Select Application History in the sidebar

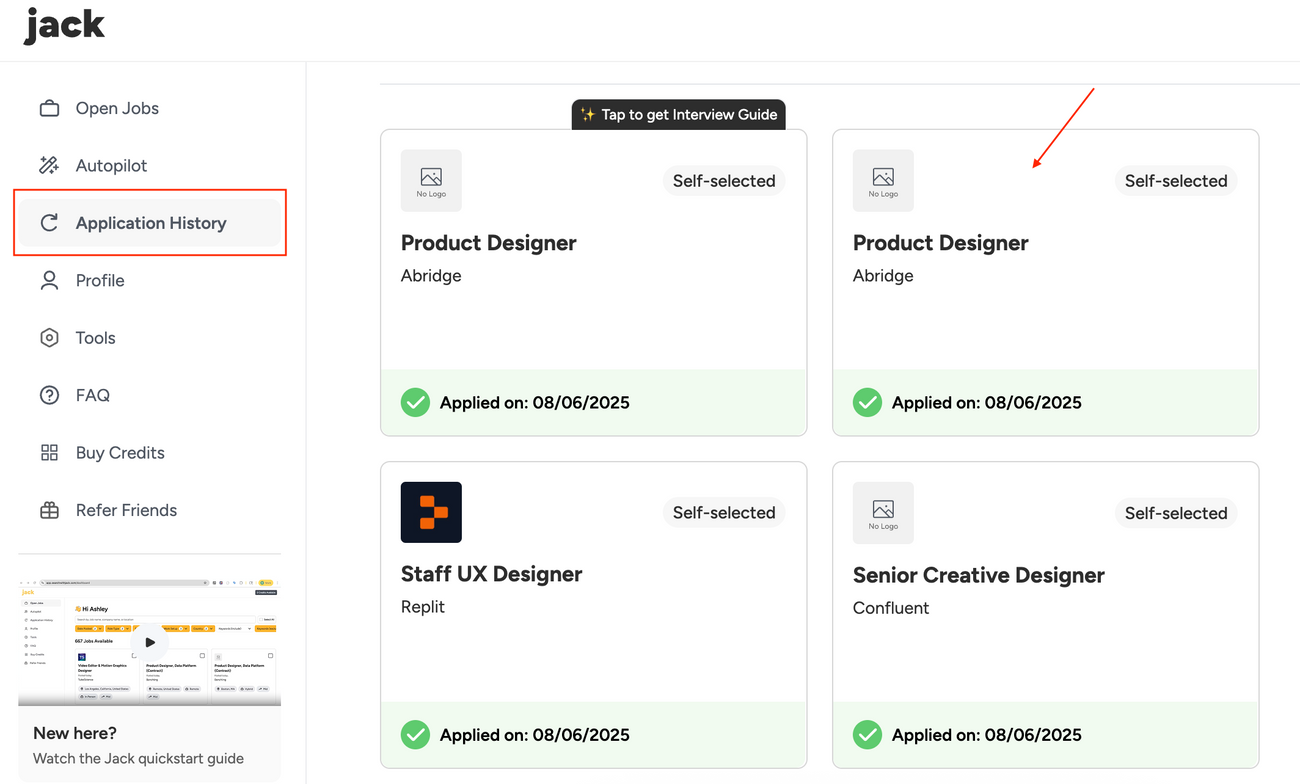(150, 222)
